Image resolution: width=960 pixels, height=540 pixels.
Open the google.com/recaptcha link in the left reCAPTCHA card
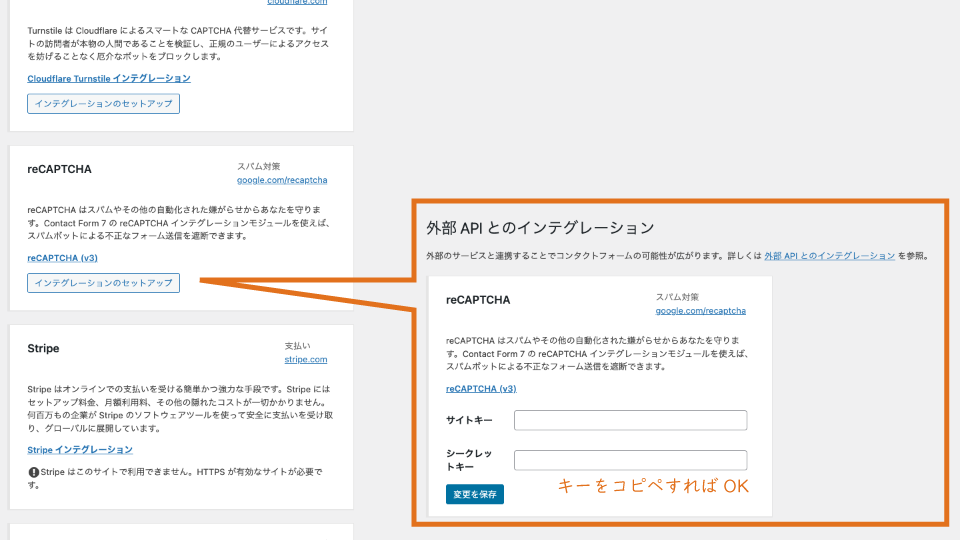click(x=282, y=180)
